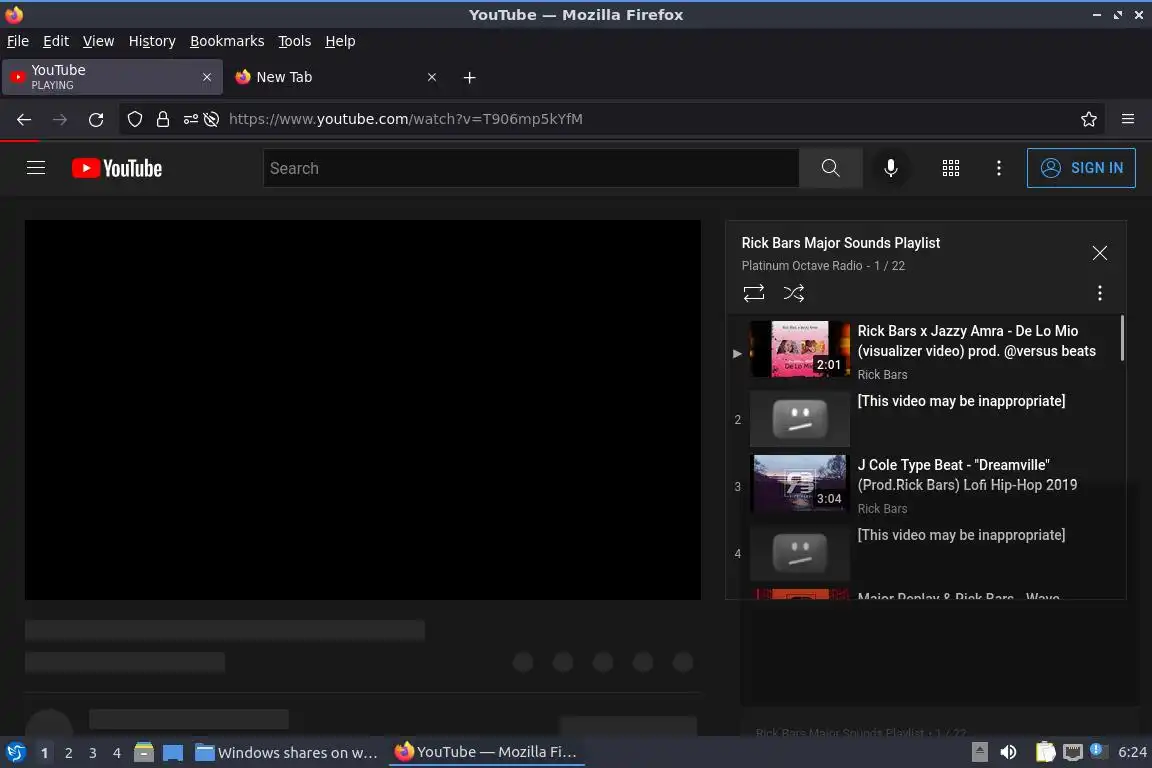Play the De Lo Mio video thumbnail
Image resolution: width=1152 pixels, height=768 pixels.
pyautogui.click(x=799, y=349)
